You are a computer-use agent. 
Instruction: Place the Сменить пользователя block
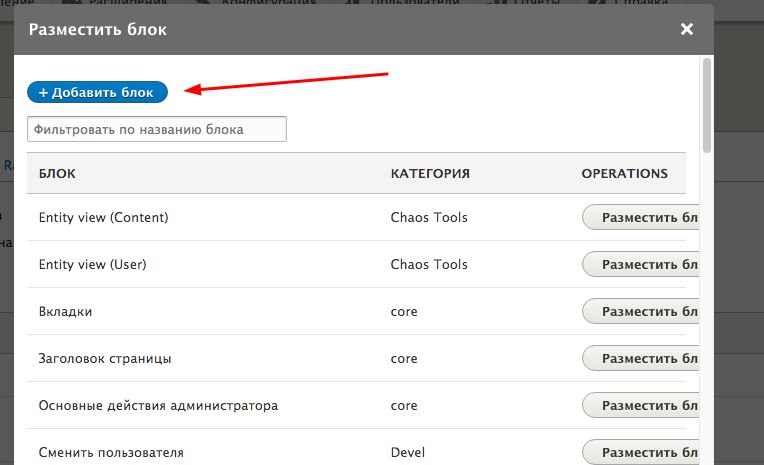click(x=641, y=452)
